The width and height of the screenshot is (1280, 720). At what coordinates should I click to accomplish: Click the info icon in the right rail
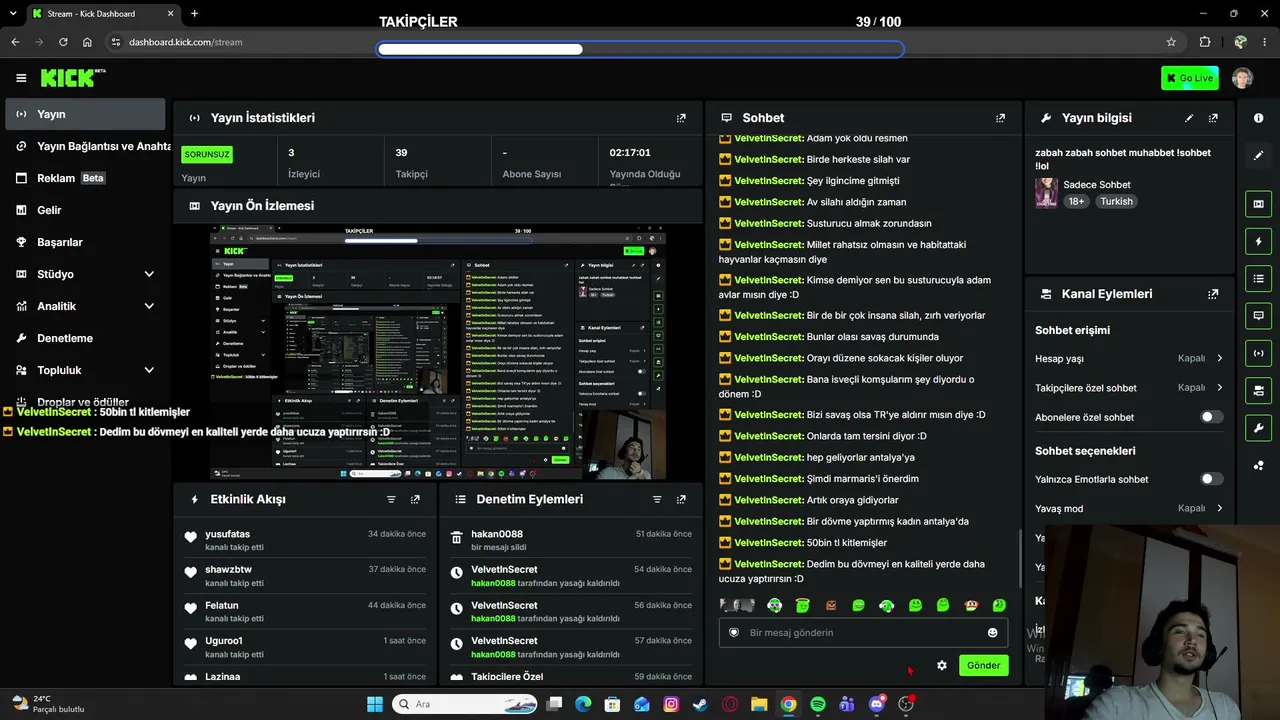coord(1258,118)
